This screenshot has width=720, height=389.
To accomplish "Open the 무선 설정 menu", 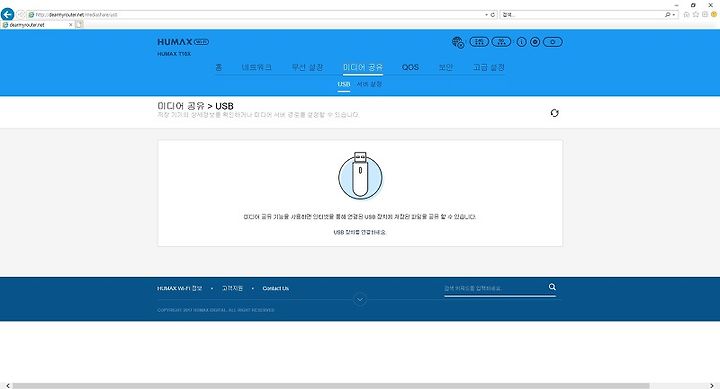I will [307, 67].
